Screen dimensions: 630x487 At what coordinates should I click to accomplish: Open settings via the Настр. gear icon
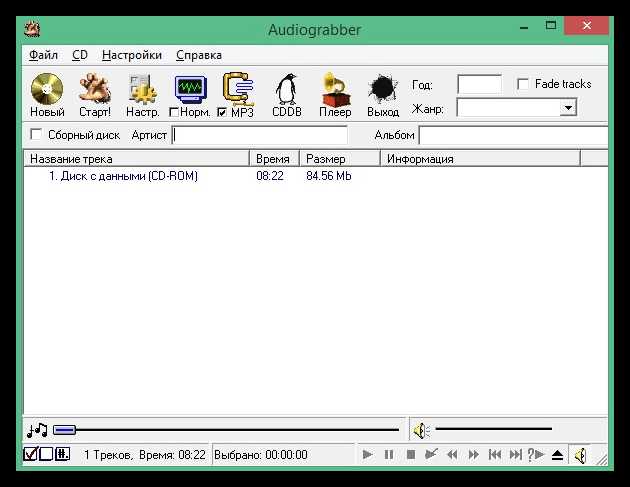click(x=142, y=89)
